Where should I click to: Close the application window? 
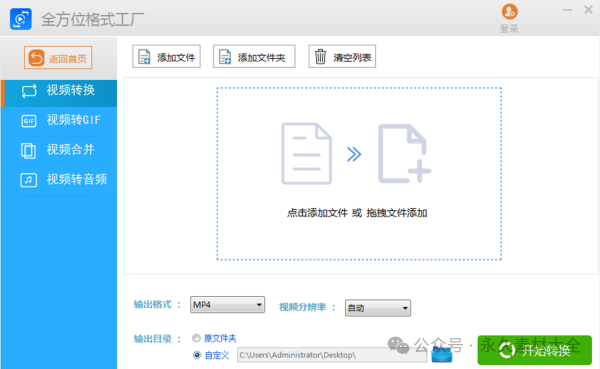pyautogui.click(x=589, y=10)
